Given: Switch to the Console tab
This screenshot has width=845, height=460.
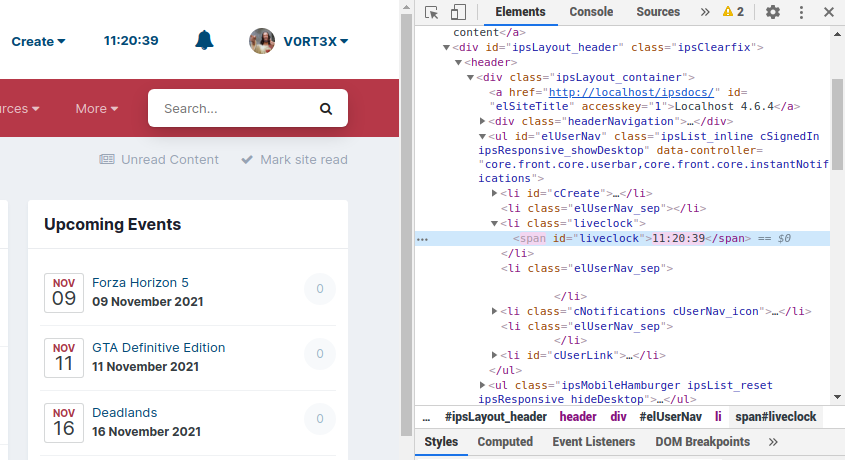Looking at the screenshot, I should (591, 12).
